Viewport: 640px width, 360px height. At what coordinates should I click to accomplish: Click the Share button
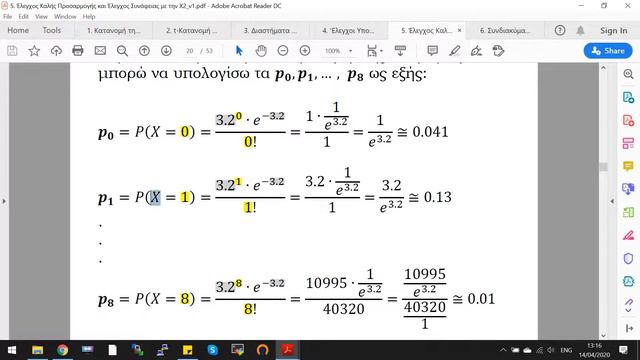pyautogui.click(x=608, y=51)
